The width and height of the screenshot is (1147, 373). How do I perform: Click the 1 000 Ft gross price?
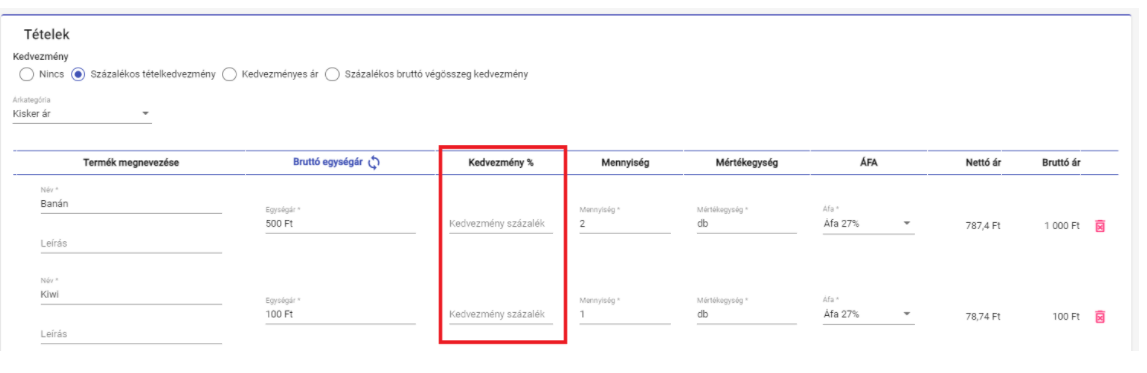point(1062,226)
